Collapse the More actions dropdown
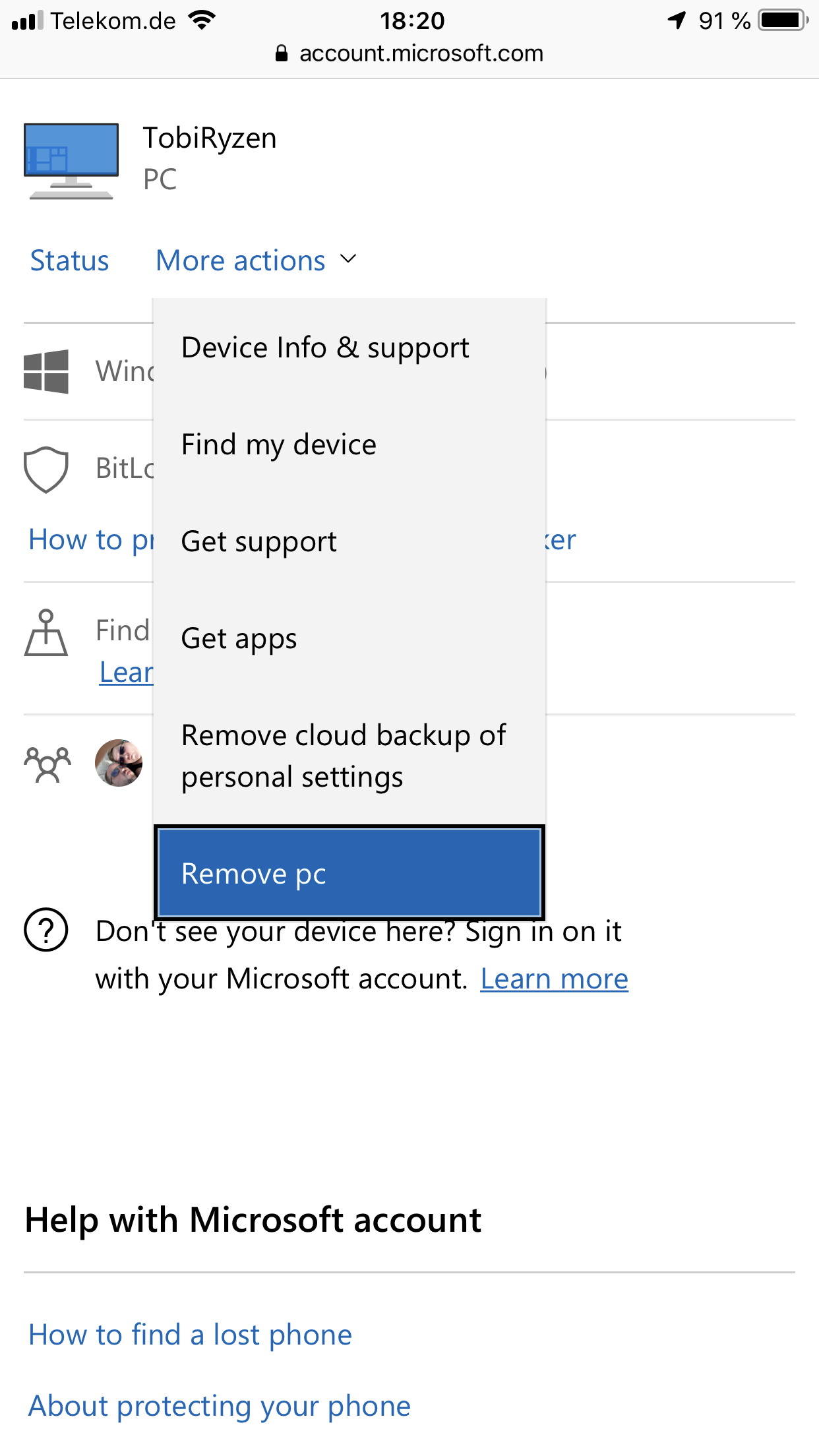Image resolution: width=819 pixels, height=1456 pixels. pos(241,261)
